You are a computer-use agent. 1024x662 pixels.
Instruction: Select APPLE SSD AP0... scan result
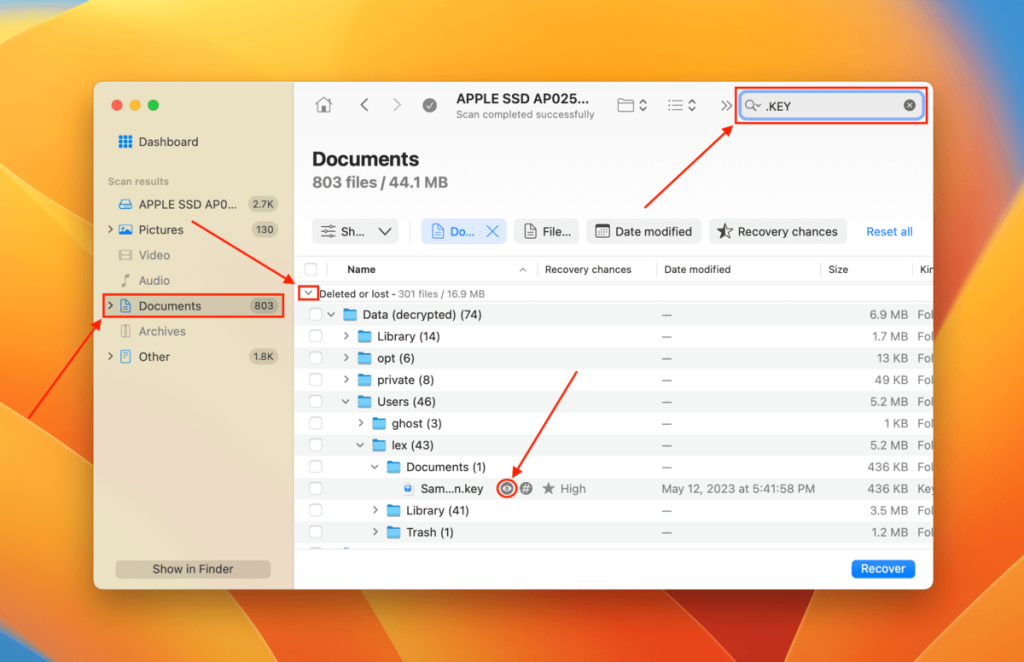(x=197, y=204)
